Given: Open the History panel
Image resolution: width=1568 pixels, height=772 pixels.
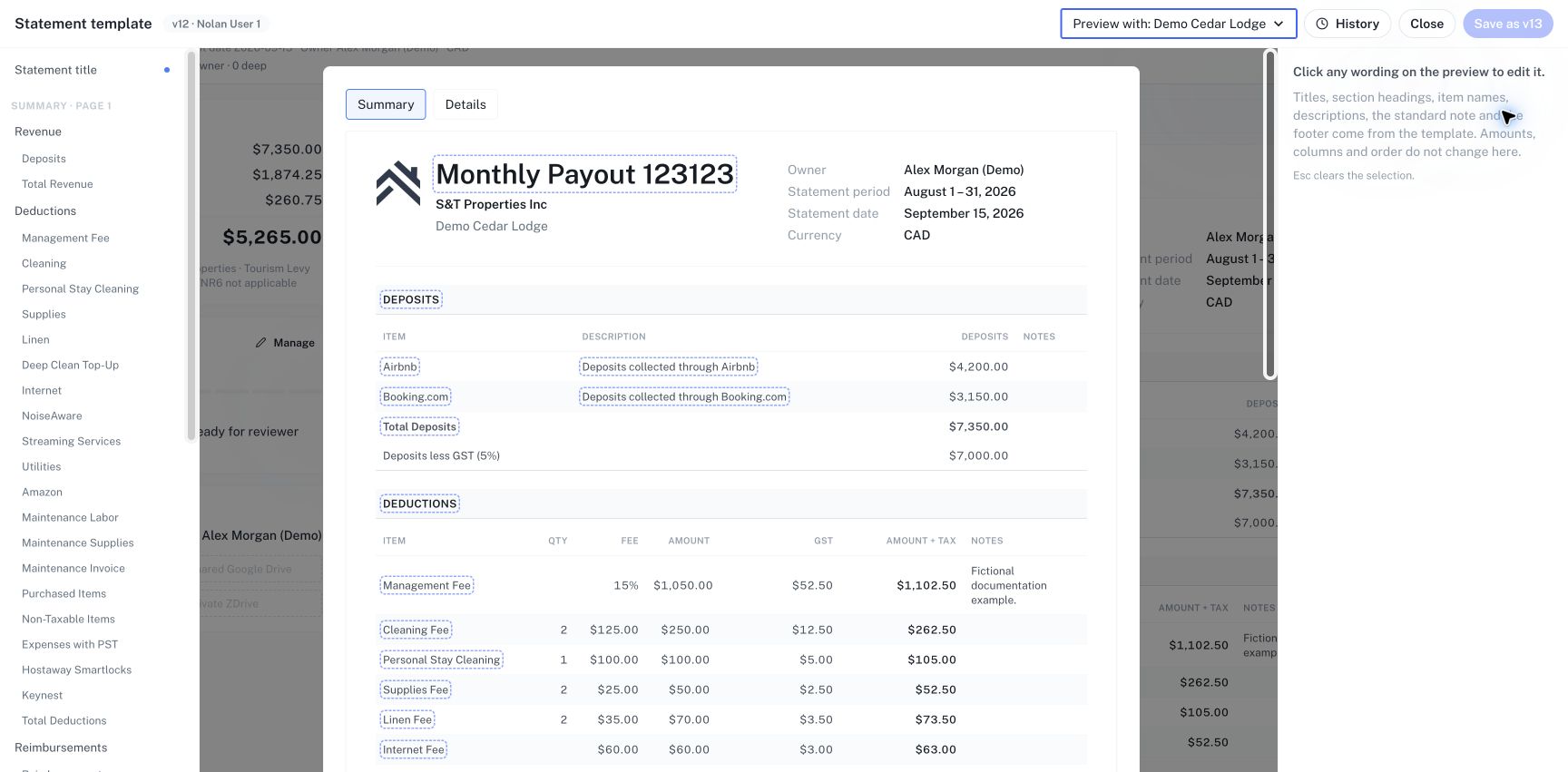Looking at the screenshot, I should pyautogui.click(x=1347, y=24).
